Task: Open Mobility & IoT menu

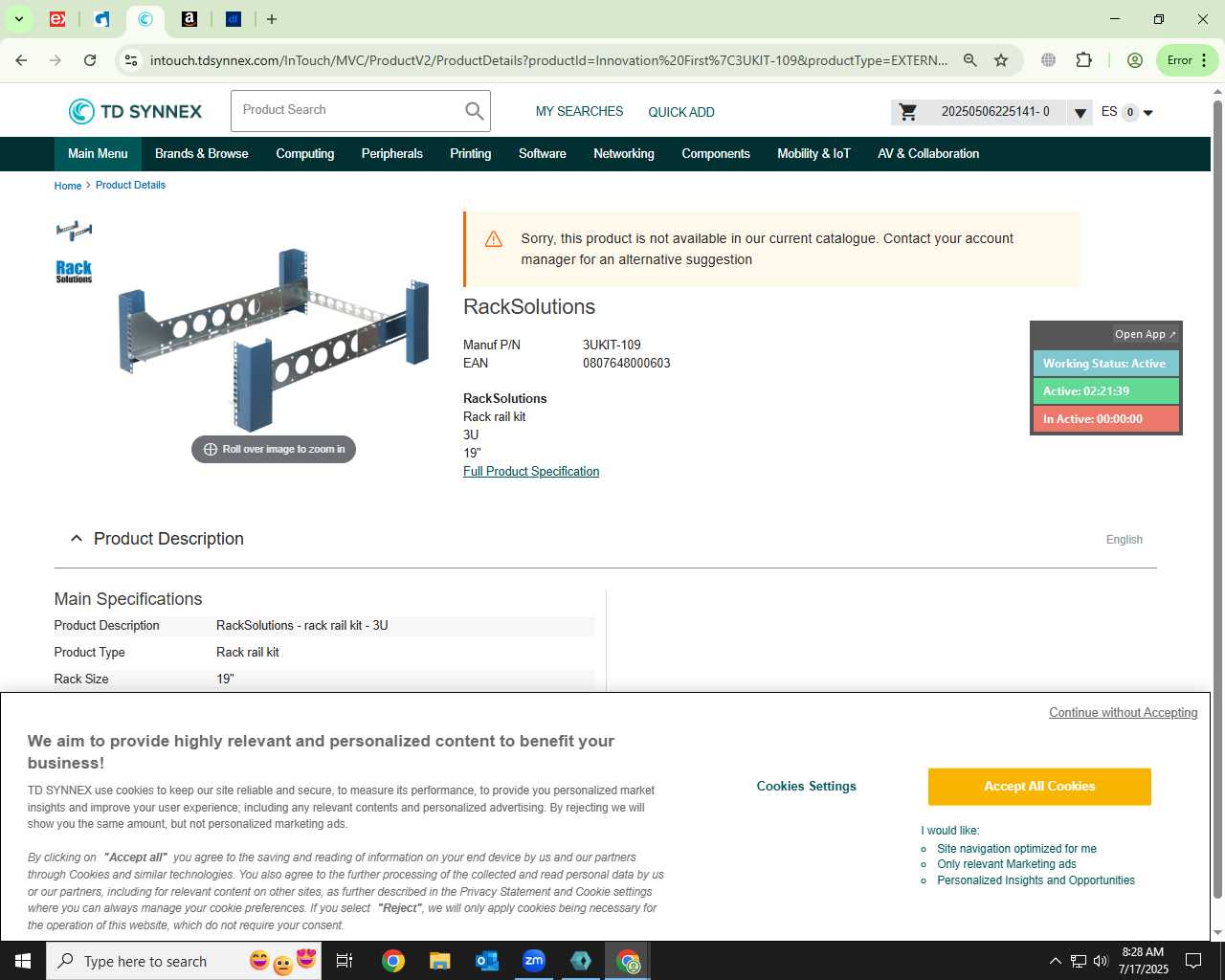Action: pyautogui.click(x=813, y=153)
